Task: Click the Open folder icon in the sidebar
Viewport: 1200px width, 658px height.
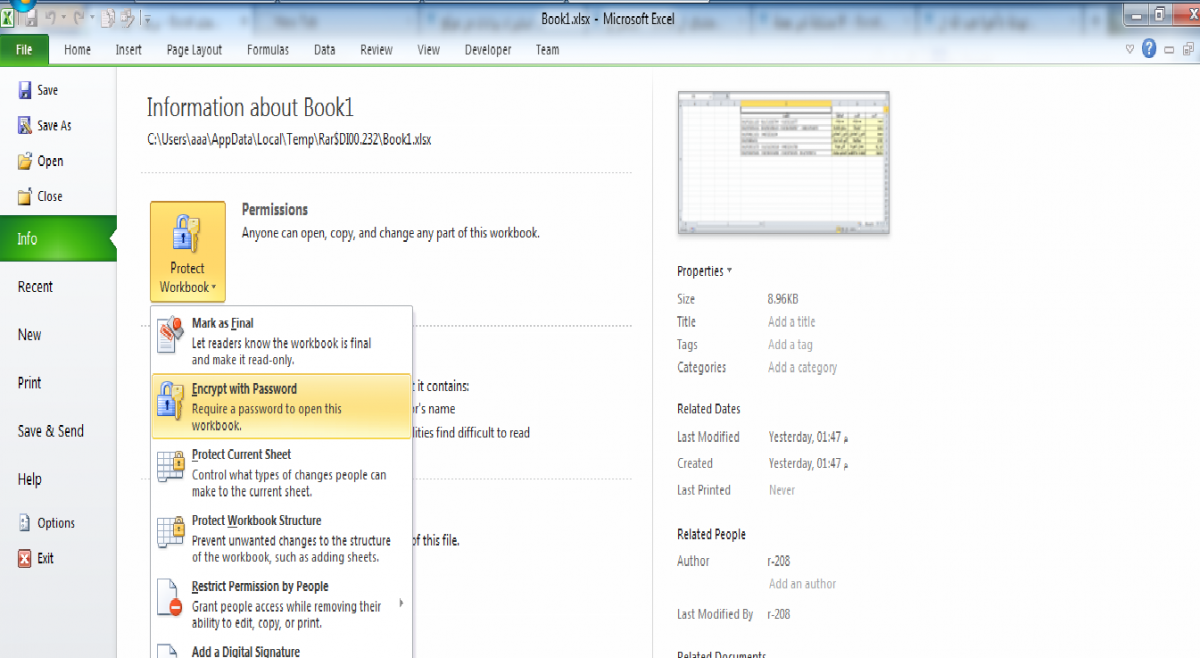Action: (x=25, y=161)
